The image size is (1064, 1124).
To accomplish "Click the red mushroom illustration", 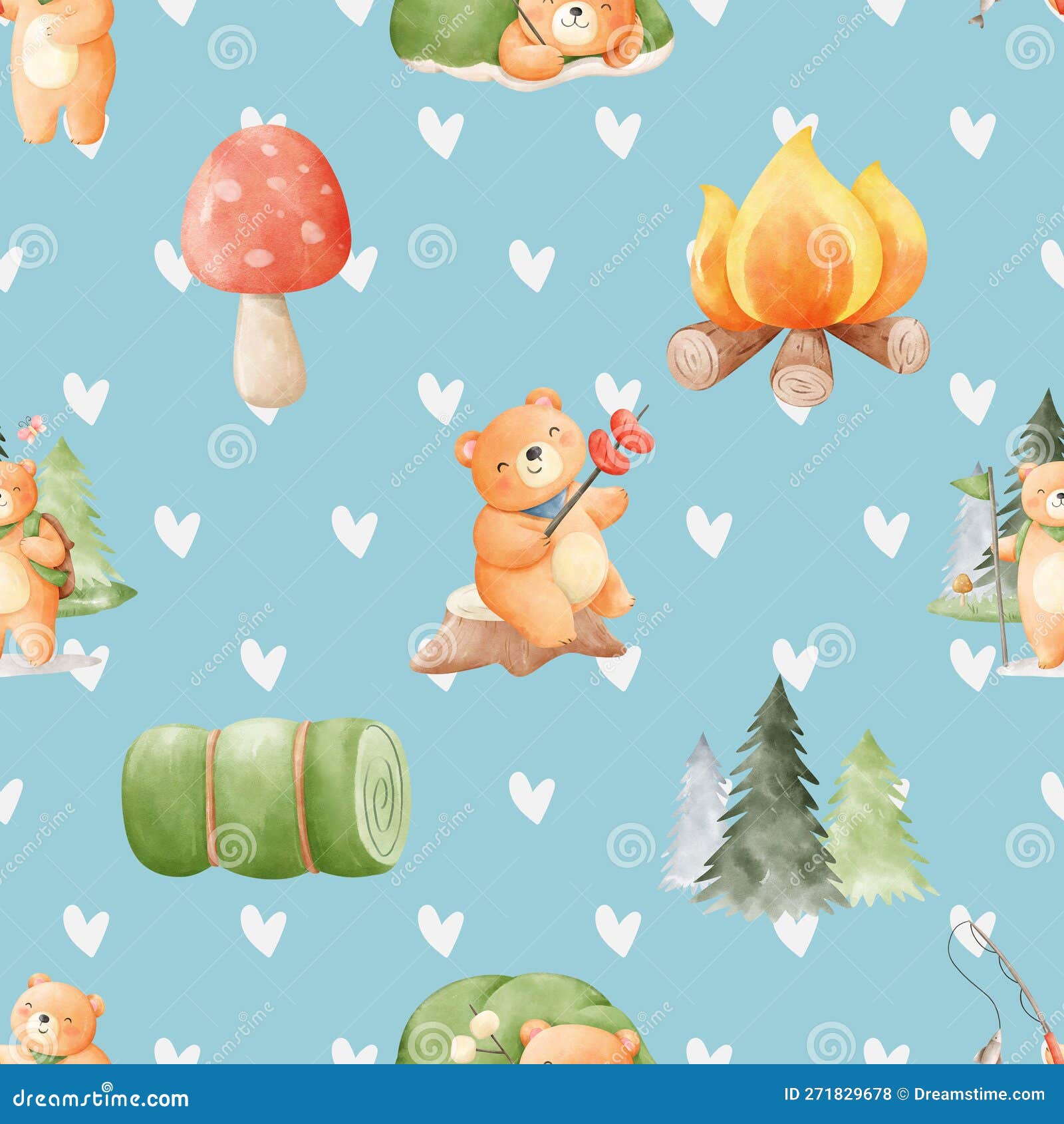I will coord(266,226).
